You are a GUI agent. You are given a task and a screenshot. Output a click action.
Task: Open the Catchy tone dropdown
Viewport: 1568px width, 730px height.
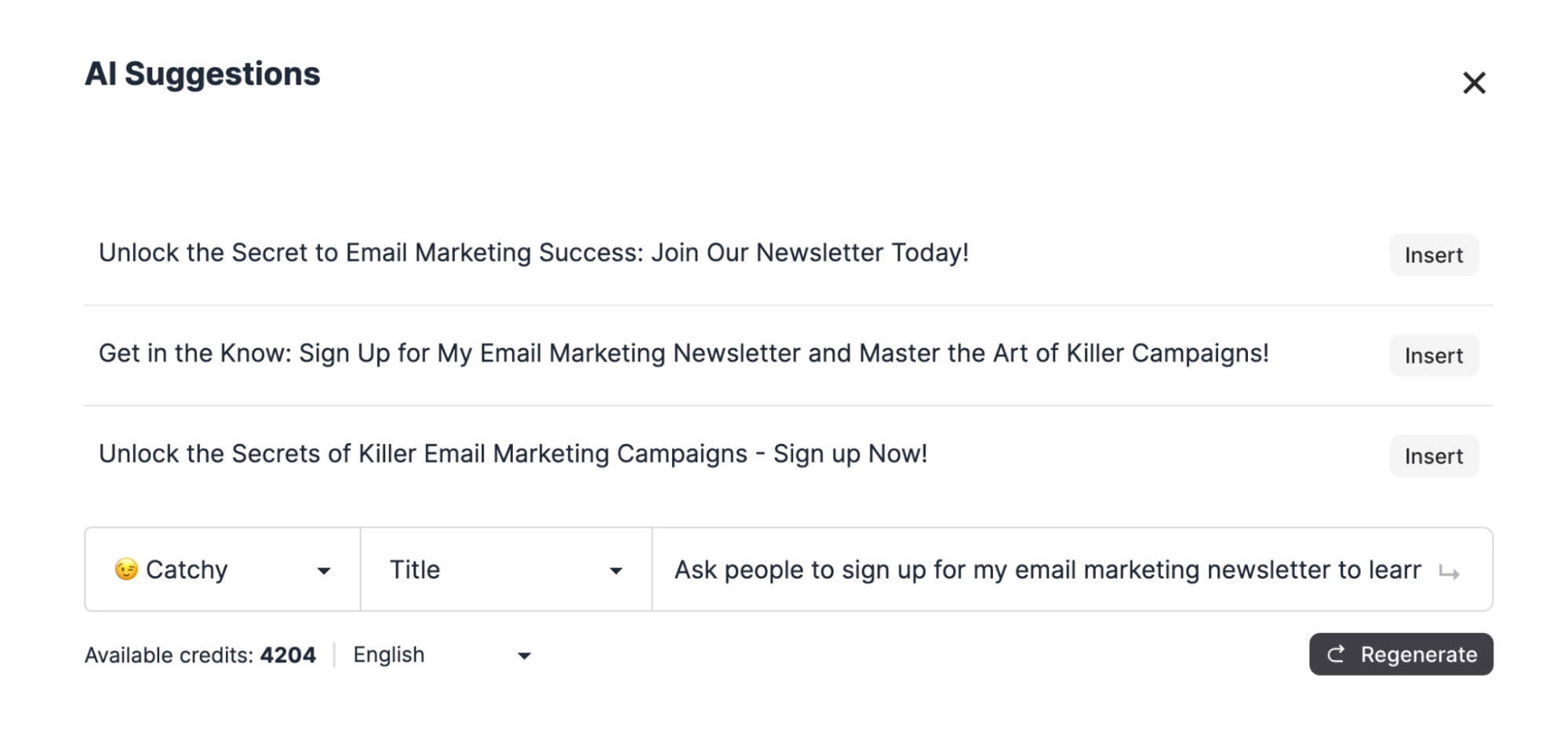coord(222,569)
